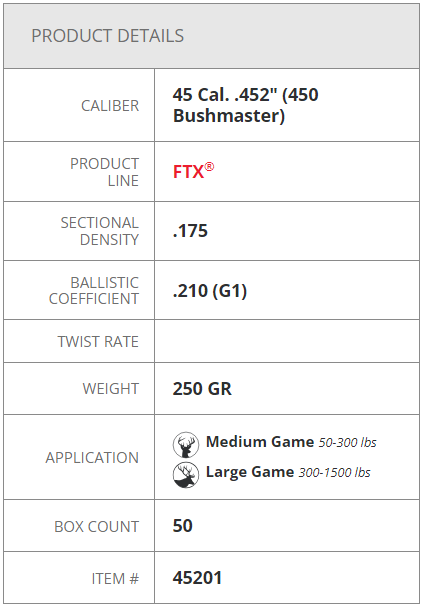The height and width of the screenshot is (608, 424).
Task: Select the 45 Cal. .452" caliber value
Action: coord(246,105)
